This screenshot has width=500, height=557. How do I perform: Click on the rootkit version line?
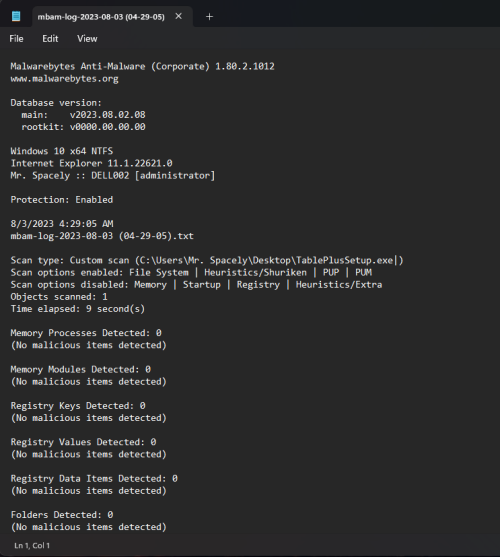(x=83, y=127)
